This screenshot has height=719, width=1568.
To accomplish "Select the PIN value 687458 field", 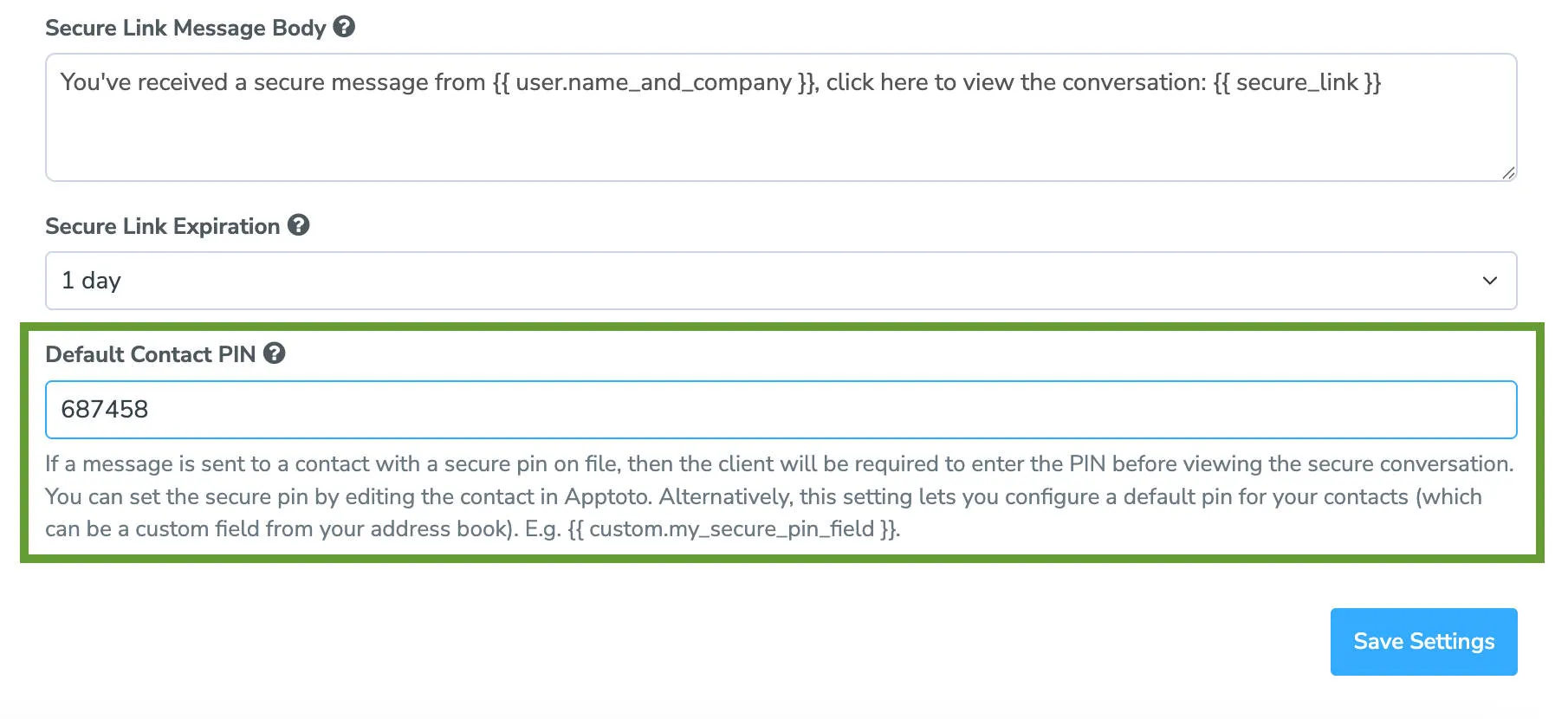I will (x=105, y=408).
